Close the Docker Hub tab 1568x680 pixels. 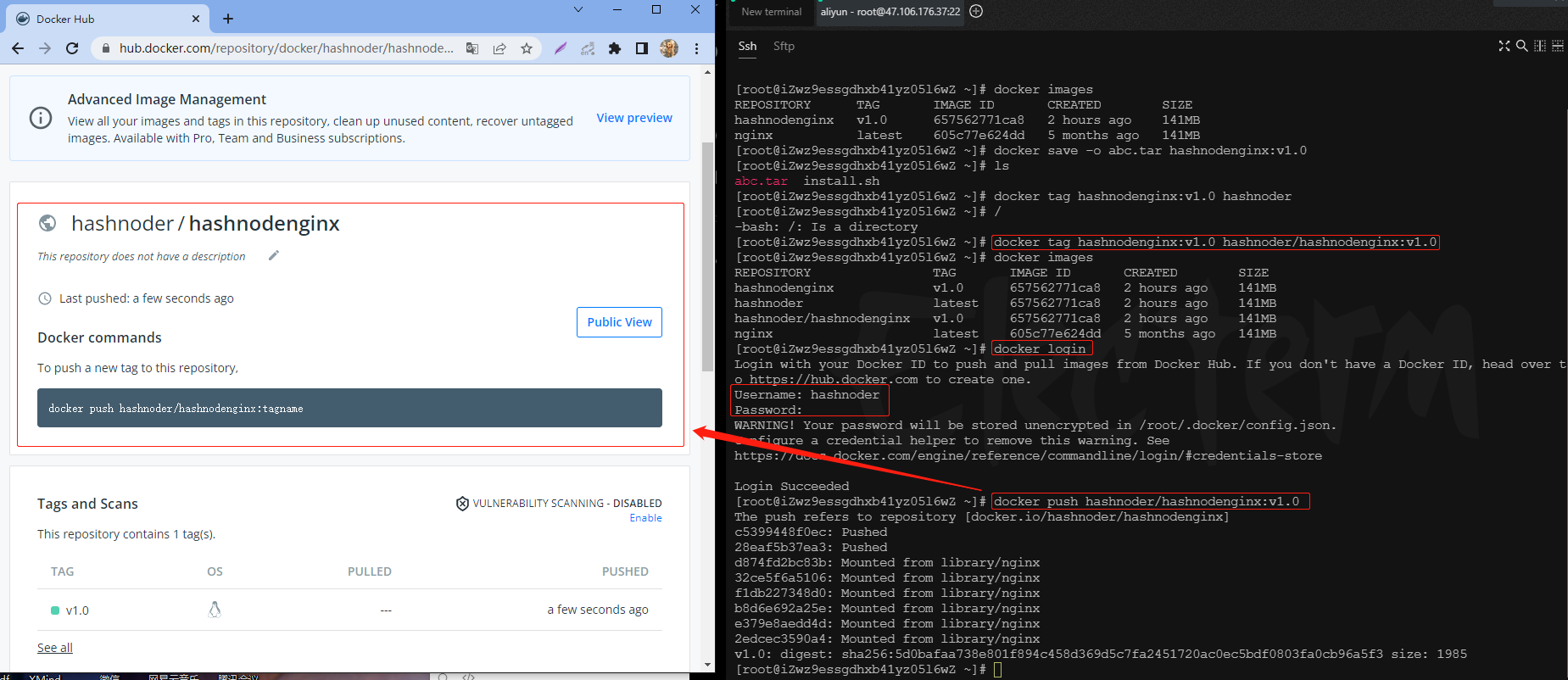pos(196,19)
